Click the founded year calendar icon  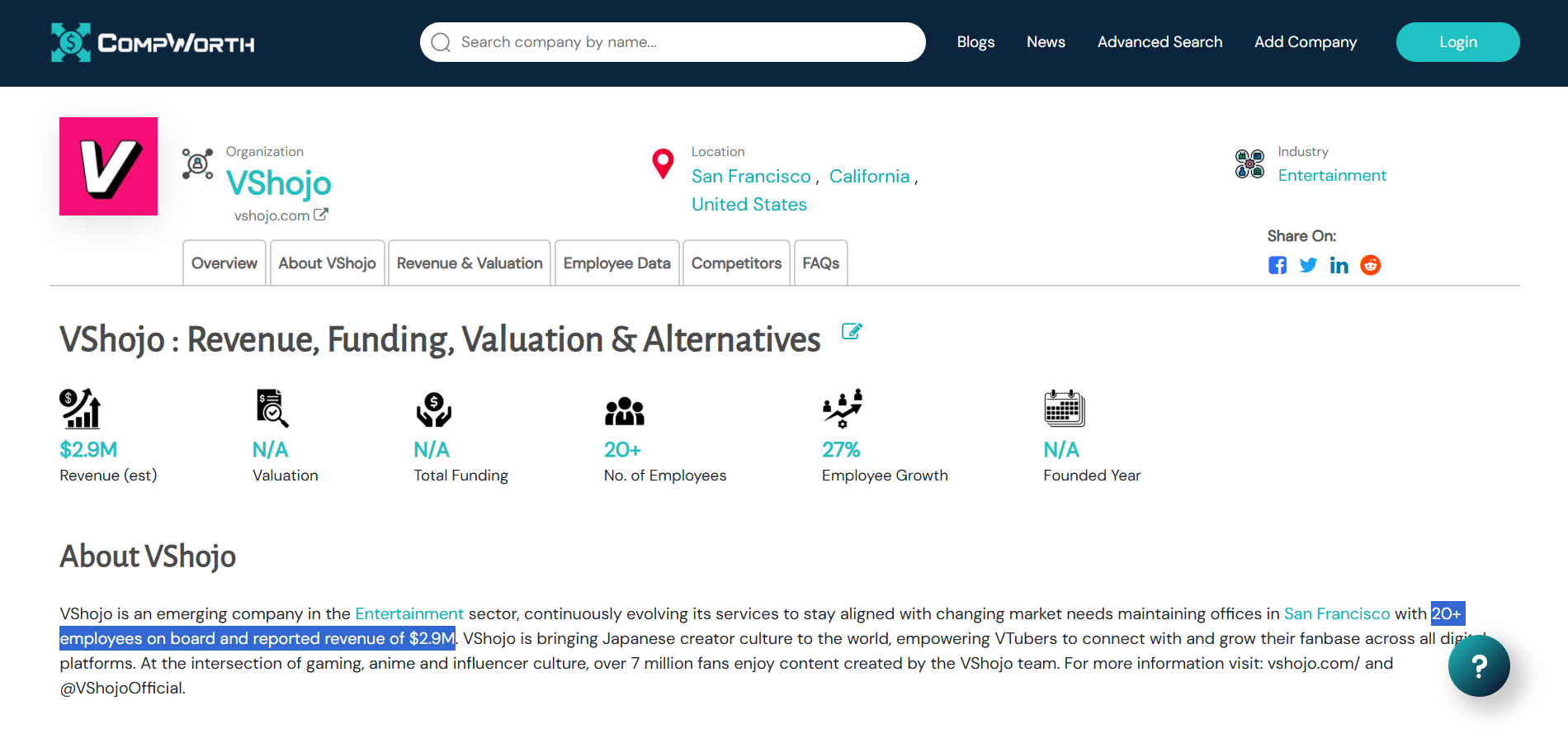(1065, 408)
